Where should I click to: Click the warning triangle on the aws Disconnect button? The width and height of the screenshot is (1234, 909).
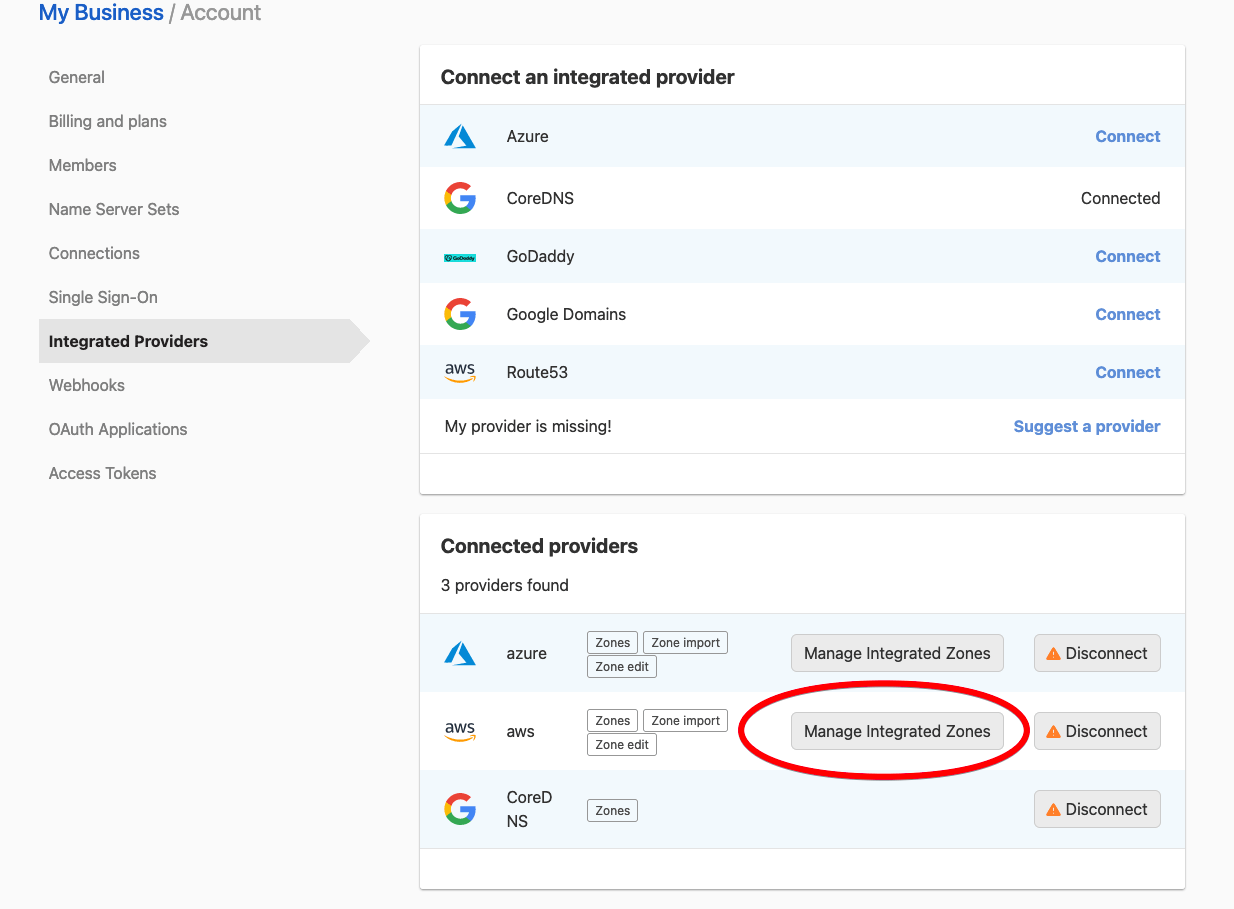[x=1053, y=731]
